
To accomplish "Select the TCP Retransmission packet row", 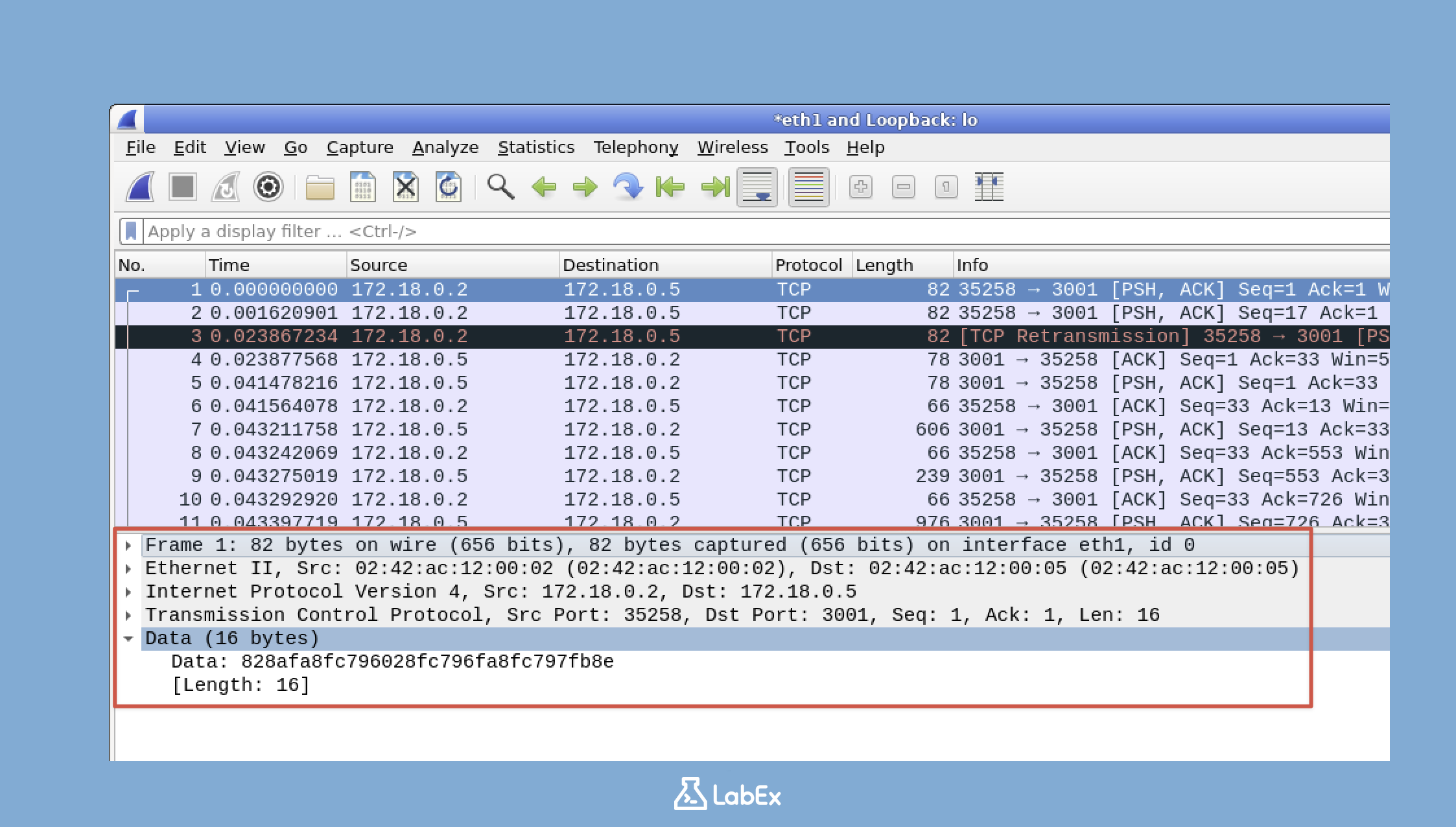I will [583, 336].
